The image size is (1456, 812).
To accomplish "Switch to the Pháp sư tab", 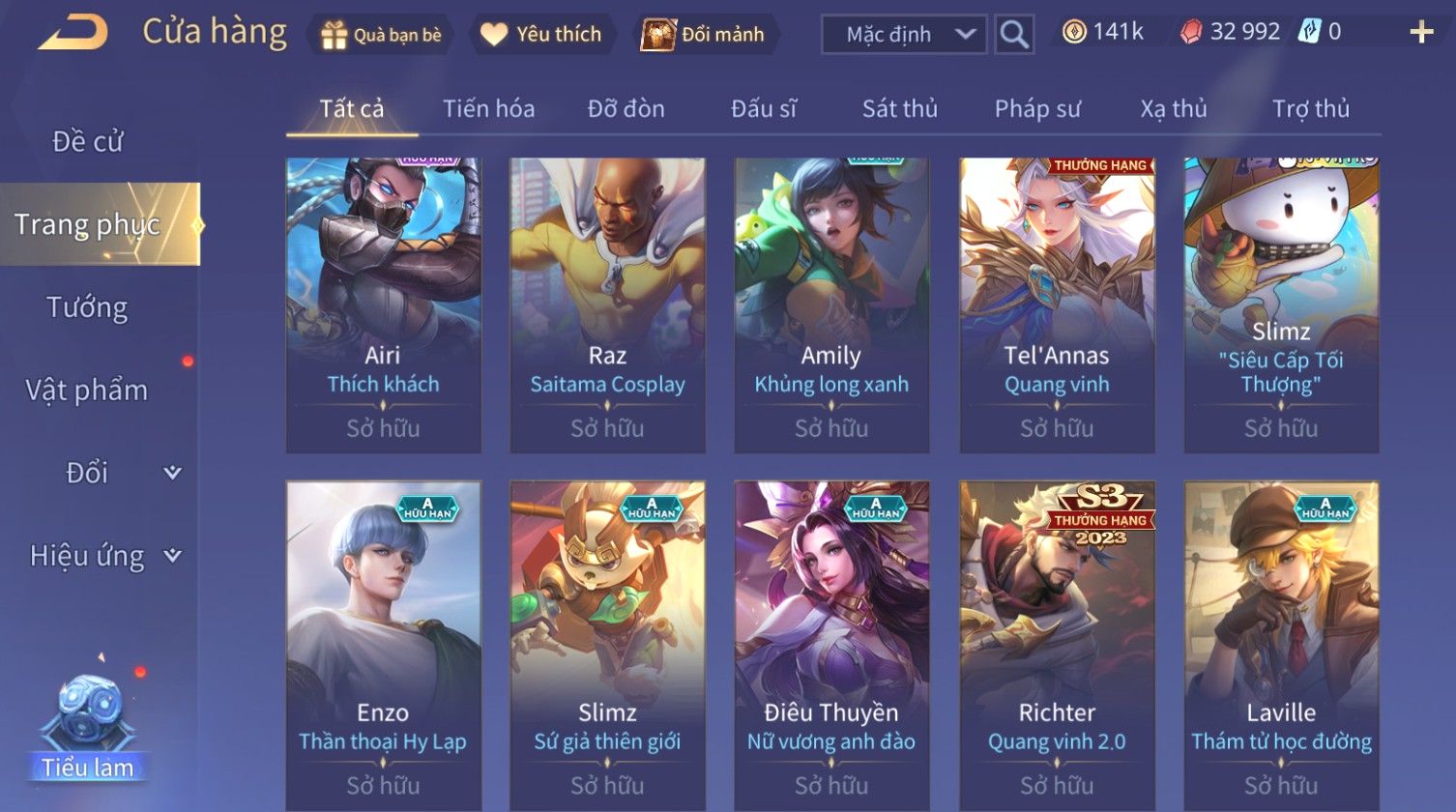I will (x=1037, y=109).
